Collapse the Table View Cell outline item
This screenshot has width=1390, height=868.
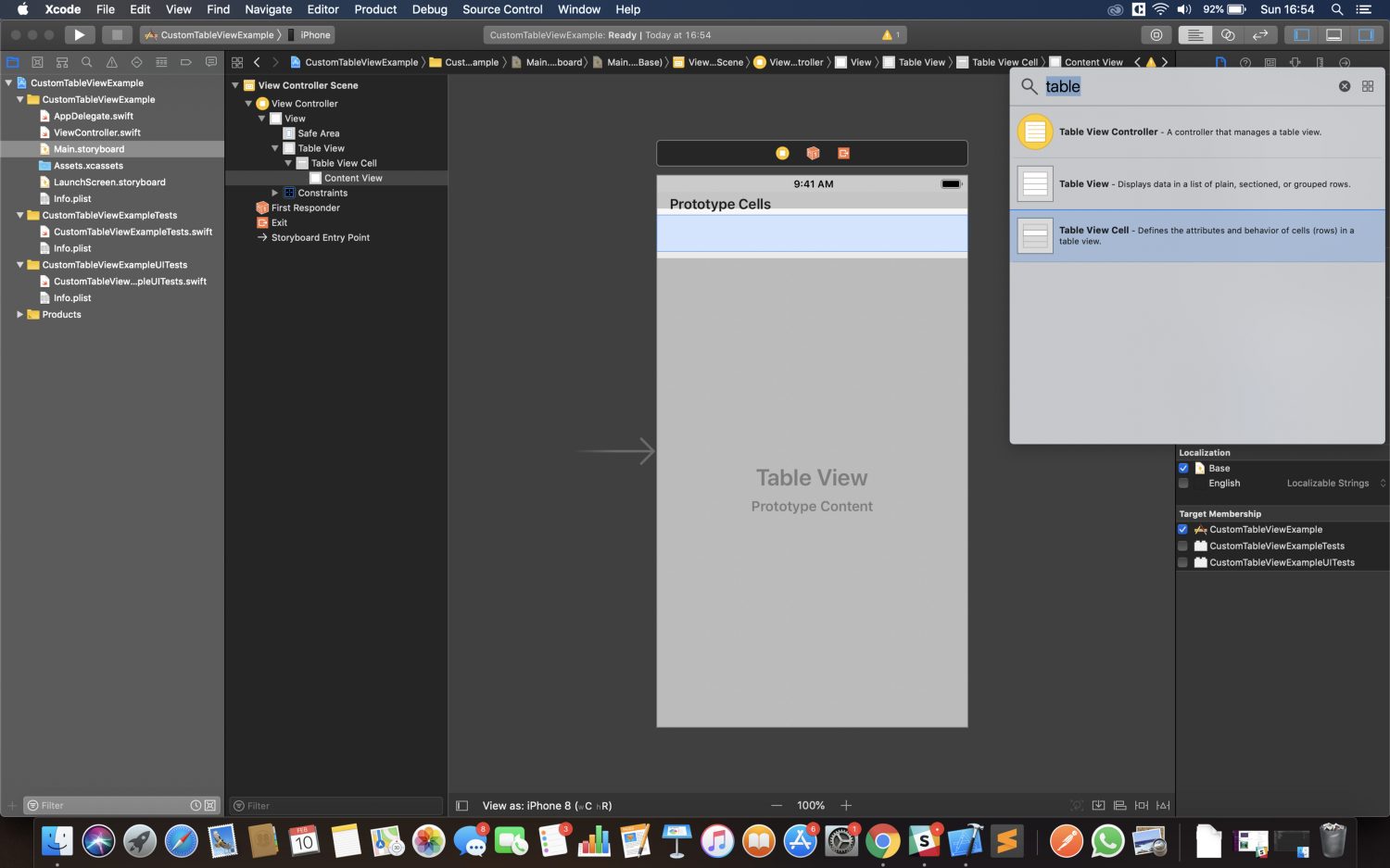[x=288, y=163]
